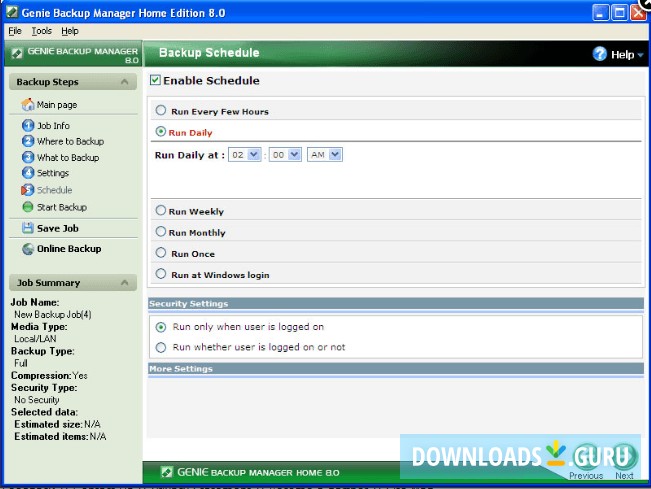Open the Where to Backup step
Viewport: 651px width, 489px height.
71,141
